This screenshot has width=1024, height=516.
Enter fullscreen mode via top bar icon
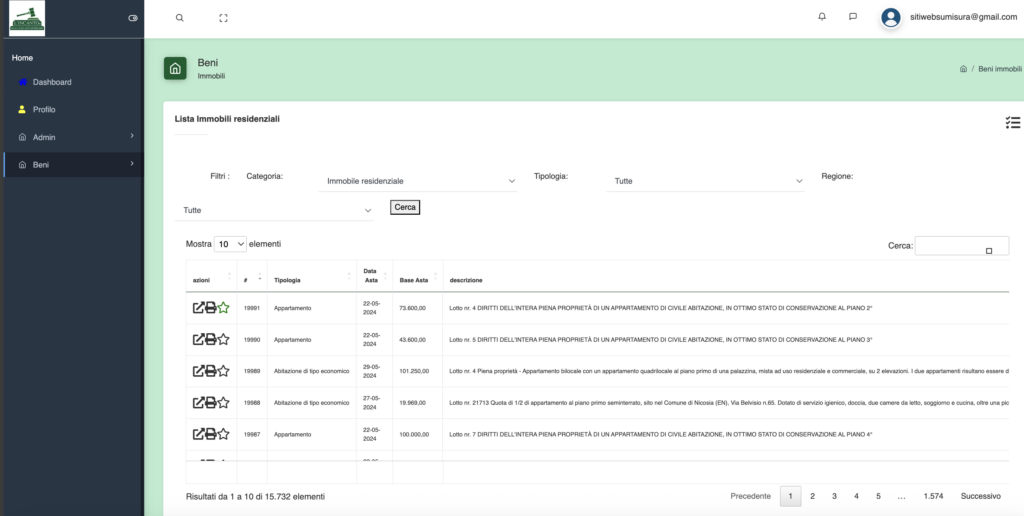223,18
